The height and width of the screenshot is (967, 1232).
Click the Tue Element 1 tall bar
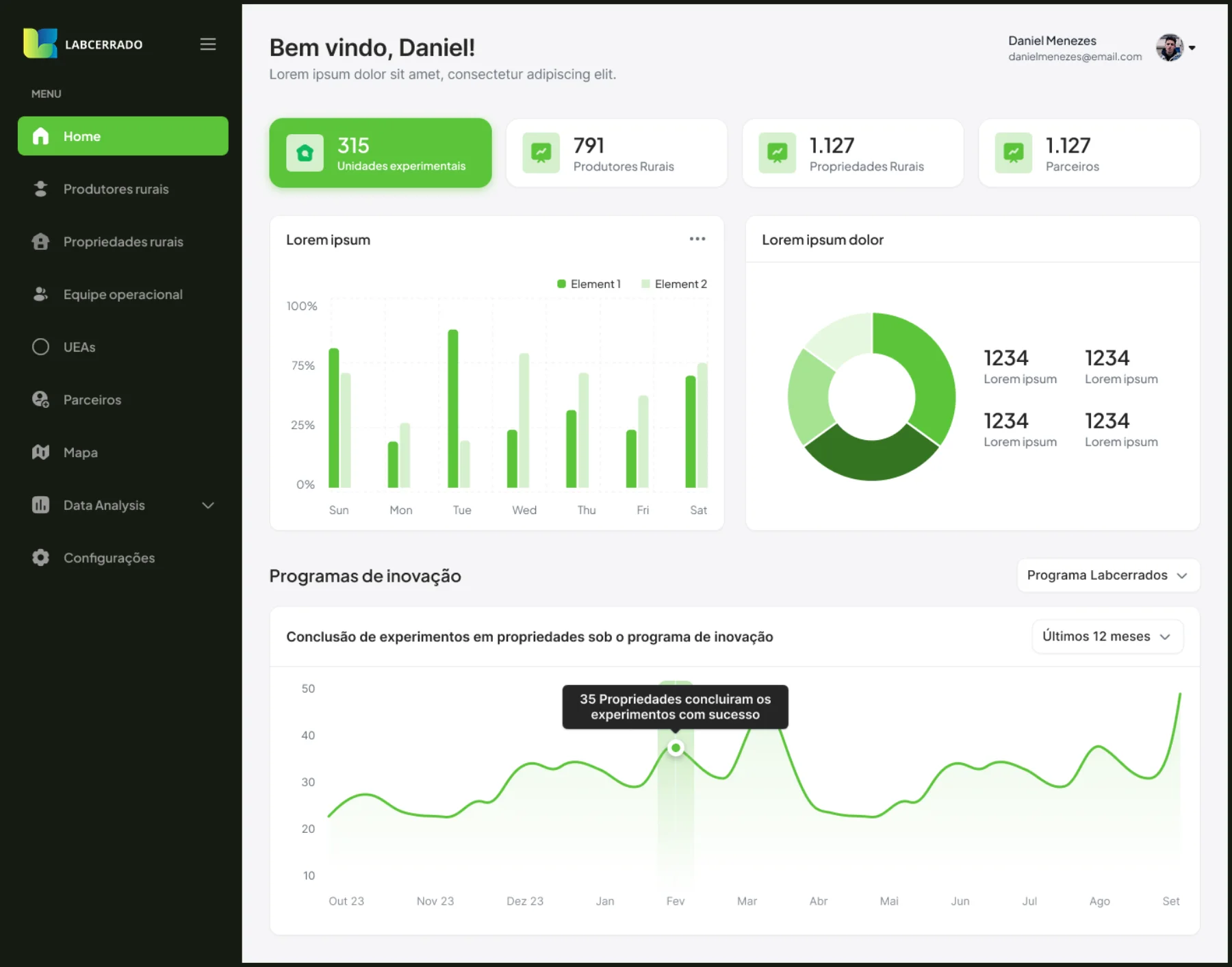pyautogui.click(x=453, y=409)
